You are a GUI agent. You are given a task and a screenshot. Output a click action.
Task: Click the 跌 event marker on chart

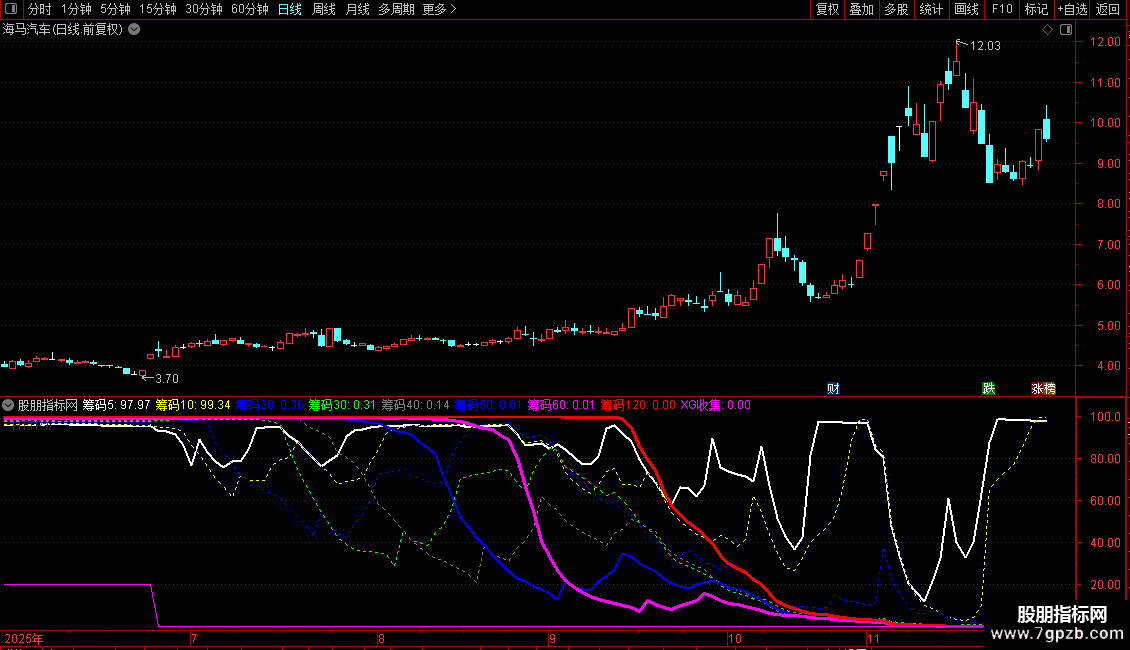pos(989,388)
